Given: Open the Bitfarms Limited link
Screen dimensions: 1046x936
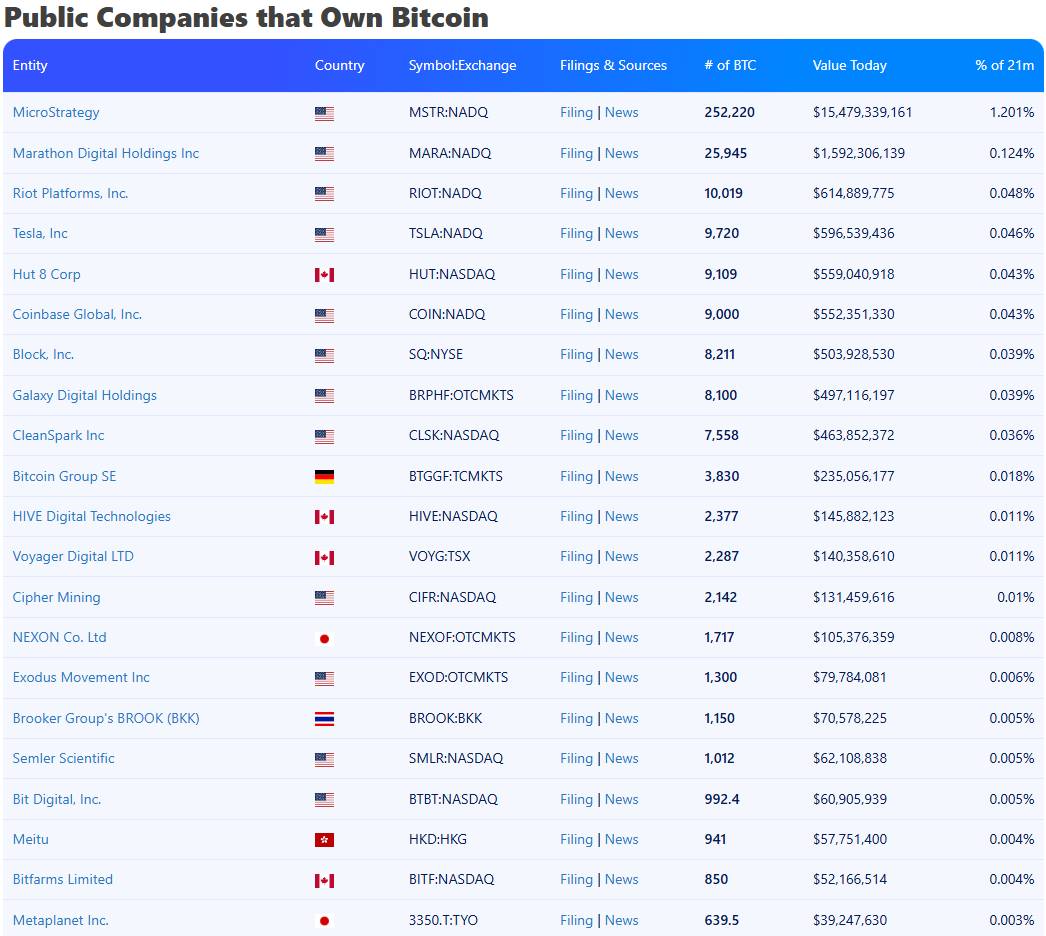Looking at the screenshot, I should [x=63, y=879].
